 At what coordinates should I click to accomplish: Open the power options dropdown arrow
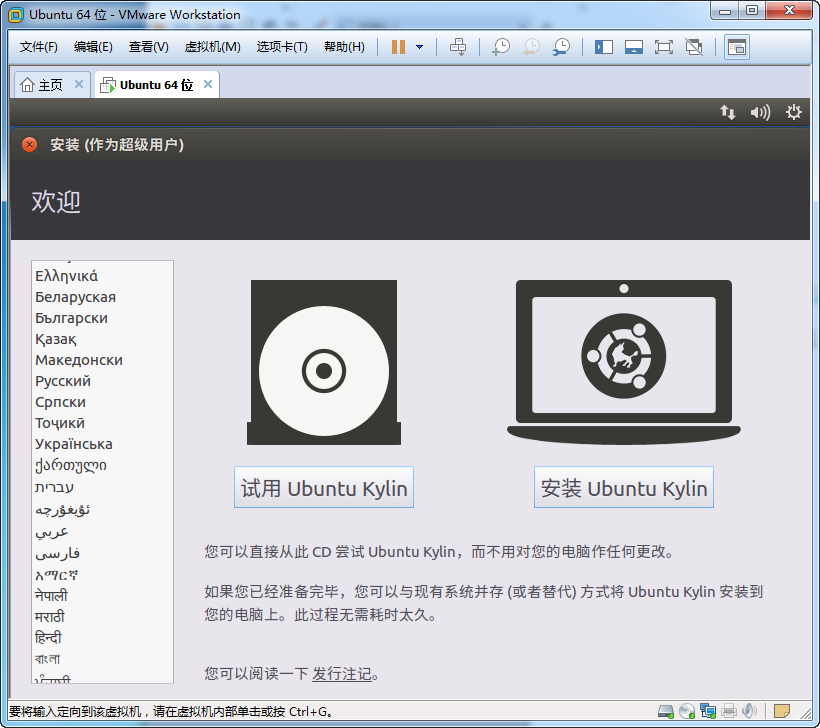419,47
